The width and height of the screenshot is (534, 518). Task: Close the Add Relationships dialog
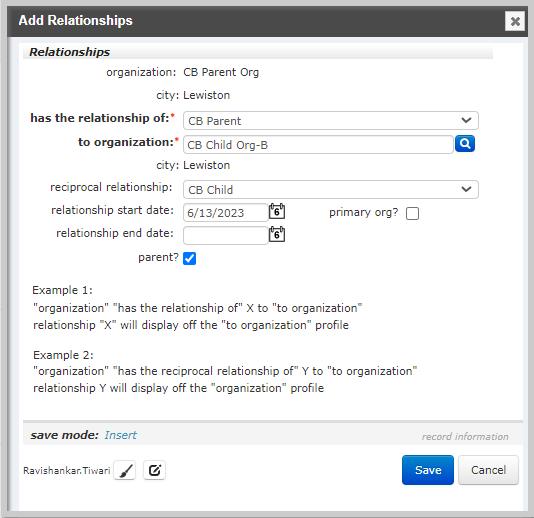pos(515,21)
